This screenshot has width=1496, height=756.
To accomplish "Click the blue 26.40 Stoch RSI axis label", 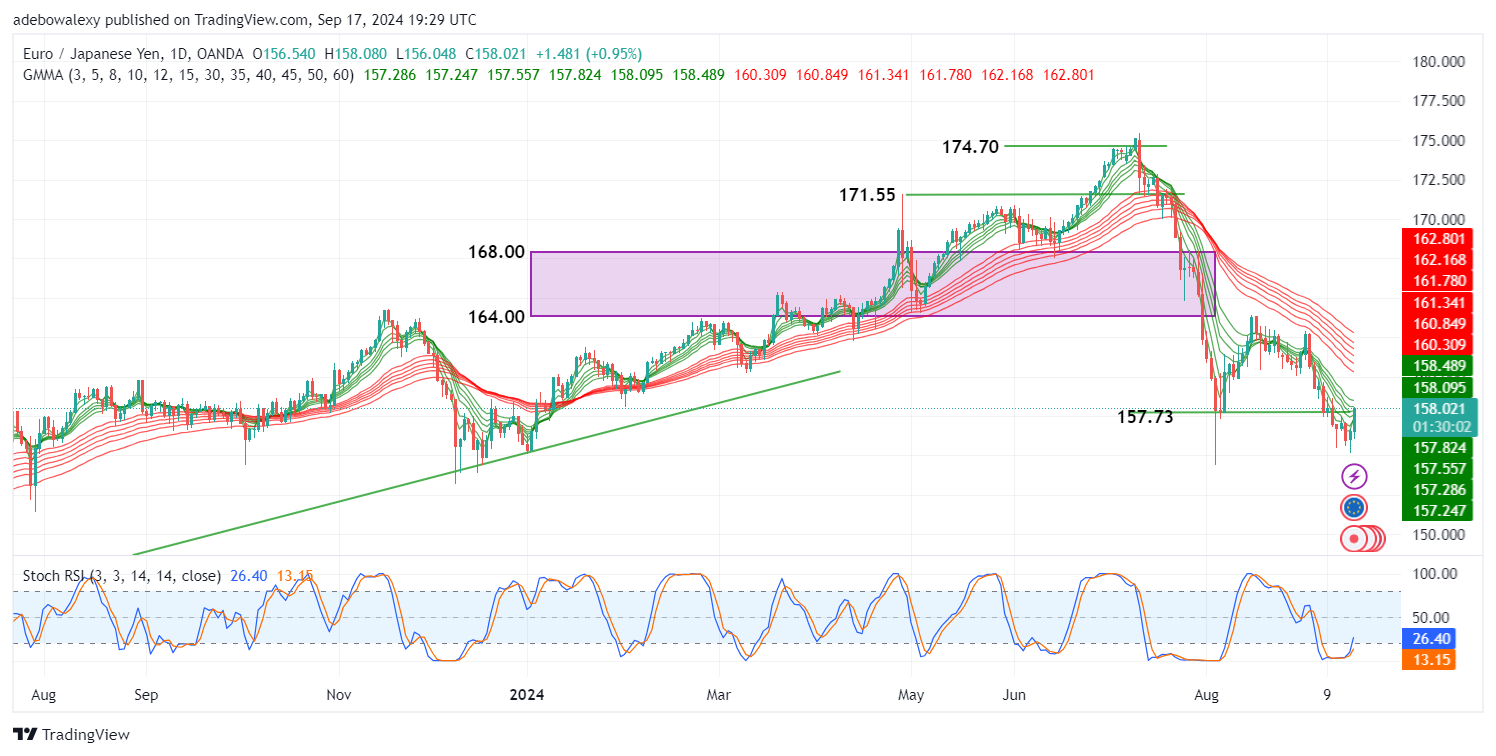I will point(1428,639).
